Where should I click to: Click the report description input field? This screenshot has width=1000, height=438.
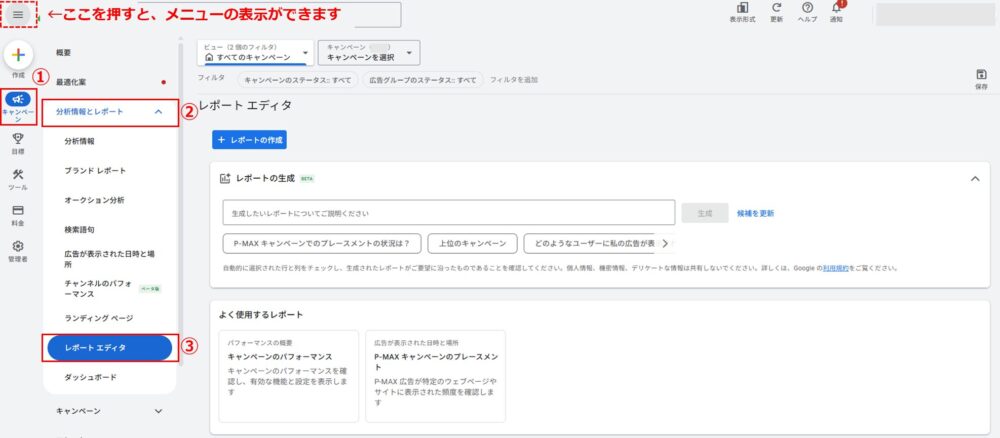[x=449, y=213]
